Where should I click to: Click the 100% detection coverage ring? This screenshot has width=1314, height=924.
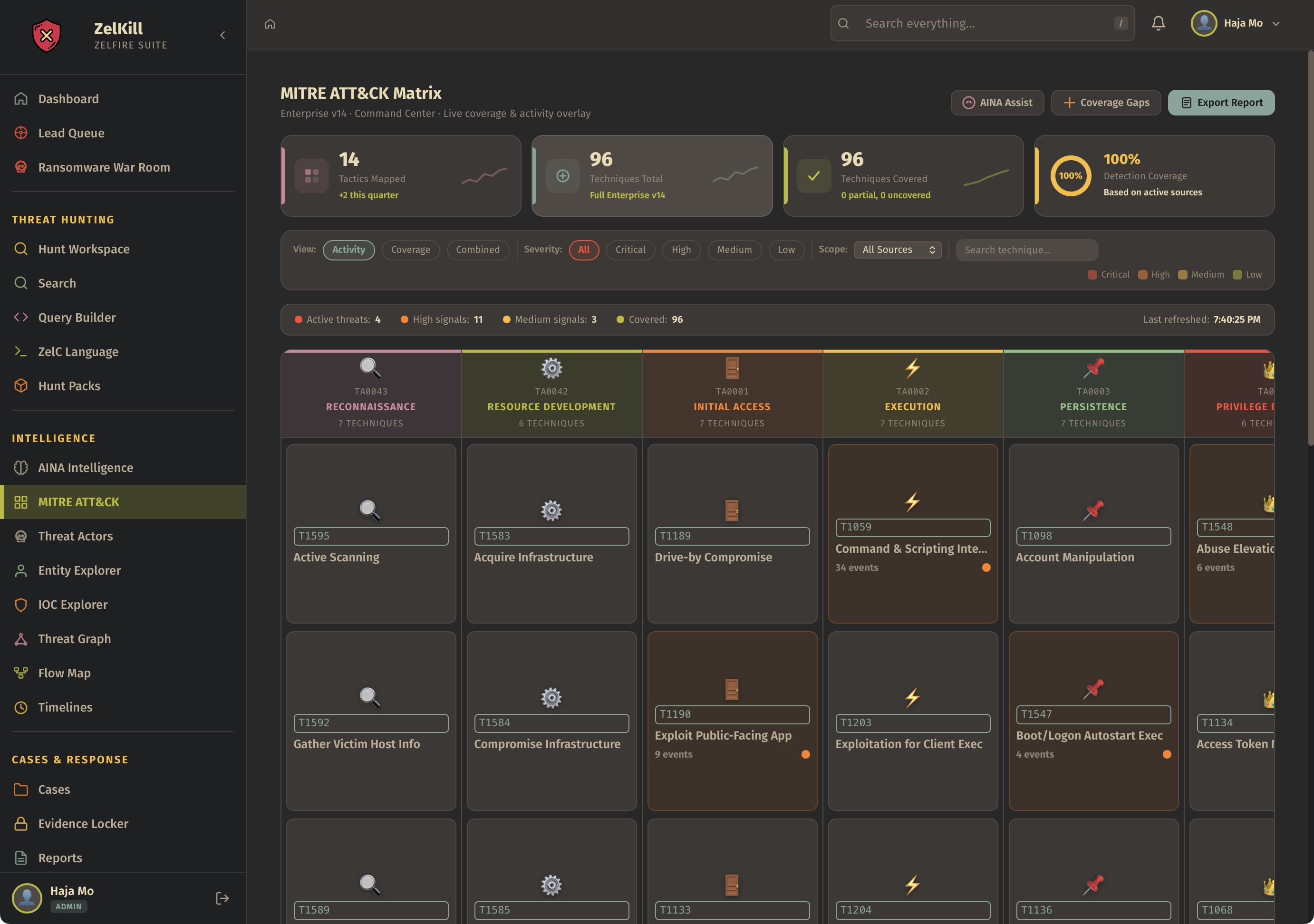click(x=1070, y=176)
